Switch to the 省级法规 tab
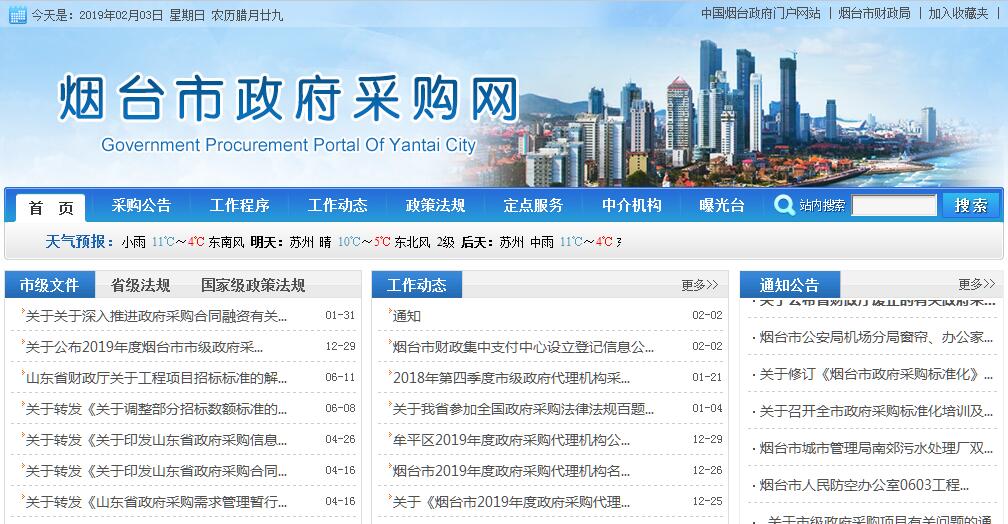The width and height of the screenshot is (1008, 524). (140, 285)
